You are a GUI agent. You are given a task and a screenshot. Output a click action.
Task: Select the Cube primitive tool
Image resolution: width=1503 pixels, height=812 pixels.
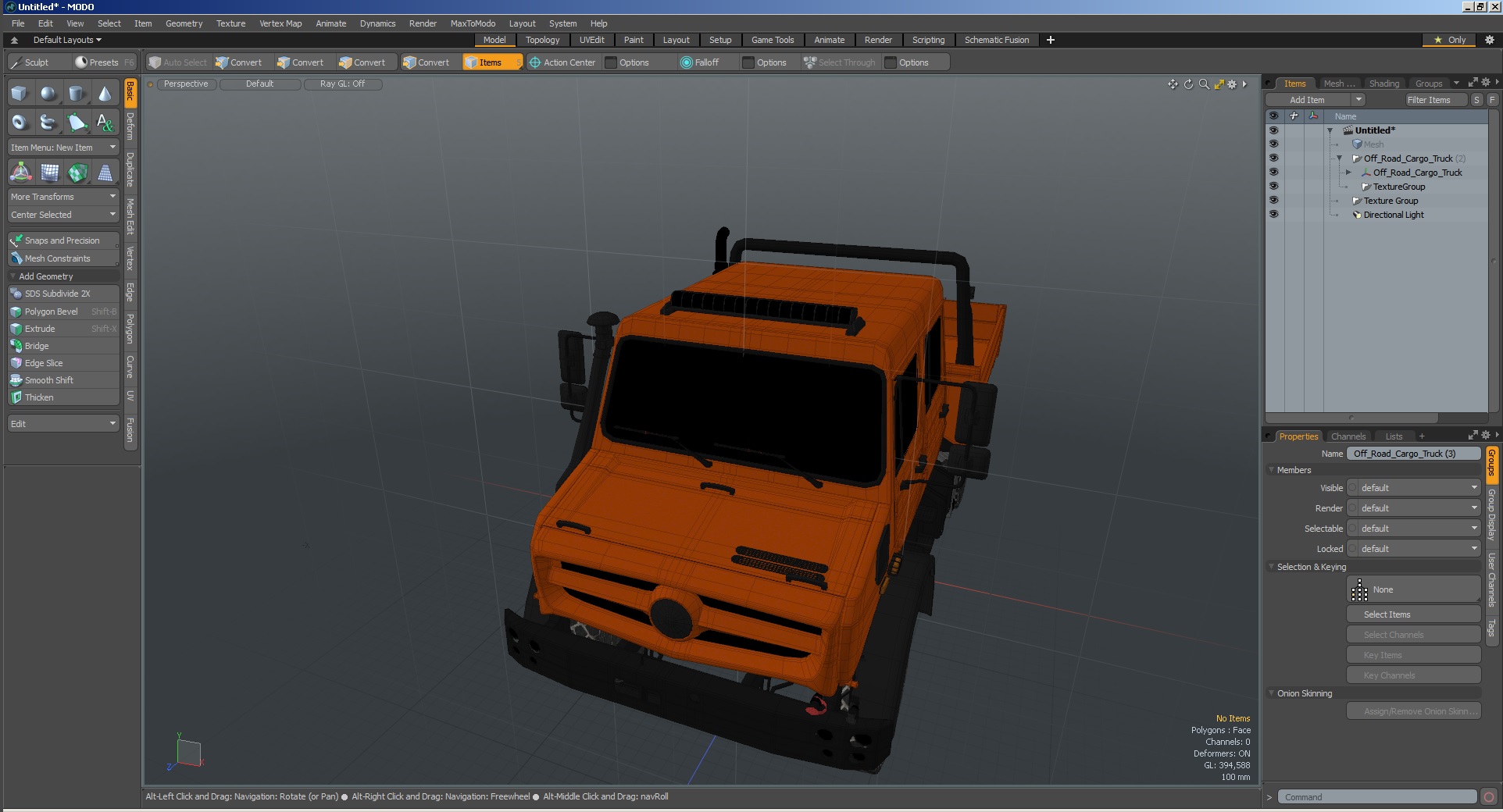pos(20,94)
